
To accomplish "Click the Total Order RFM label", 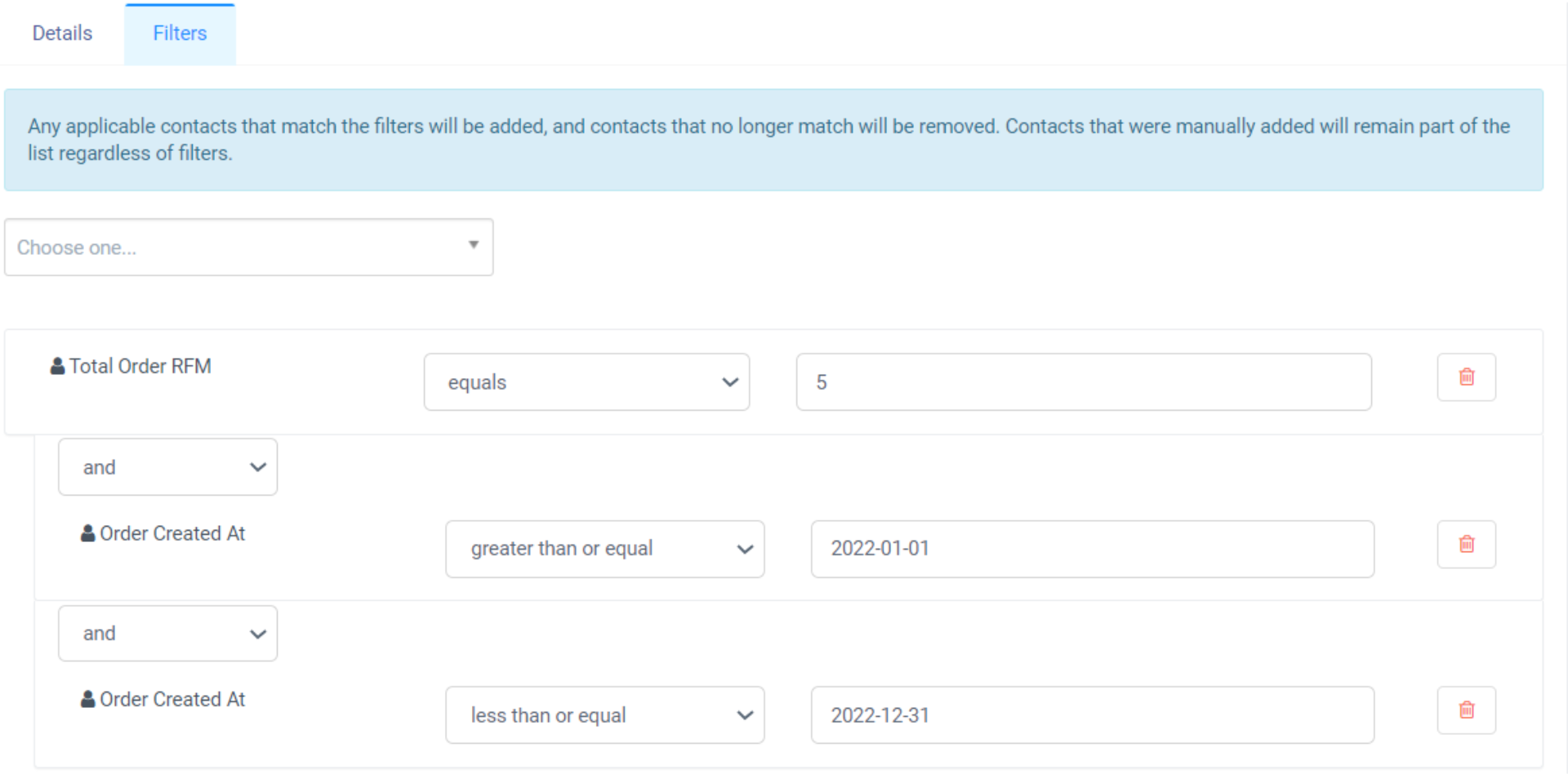I will 140,366.
